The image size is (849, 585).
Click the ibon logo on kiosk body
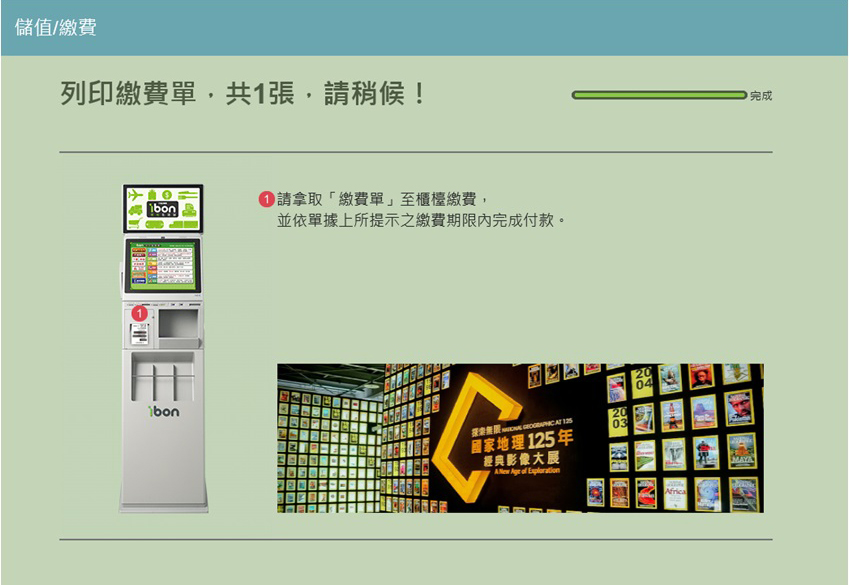[x=163, y=412]
